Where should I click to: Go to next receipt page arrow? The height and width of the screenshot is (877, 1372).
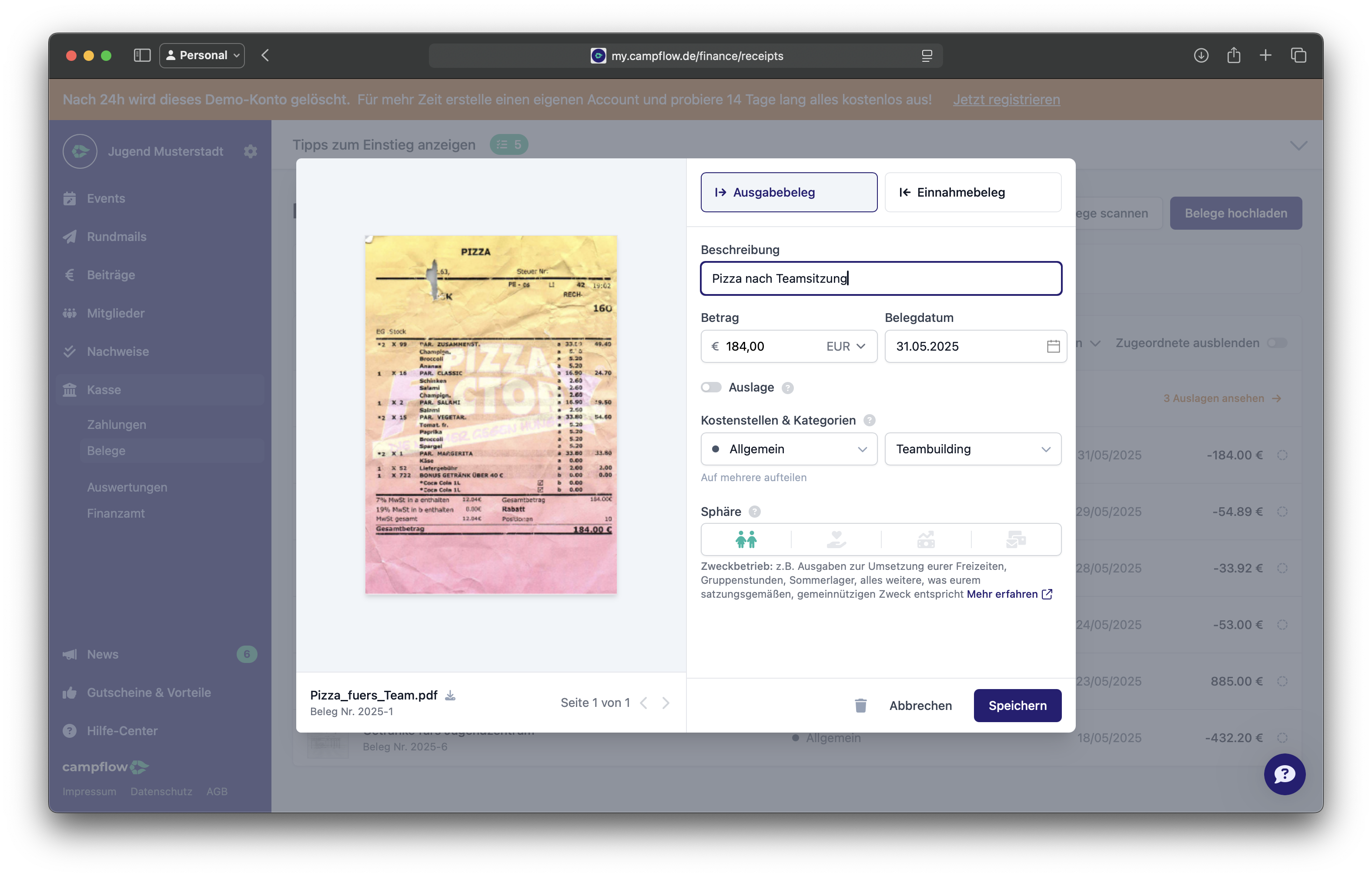pos(666,703)
